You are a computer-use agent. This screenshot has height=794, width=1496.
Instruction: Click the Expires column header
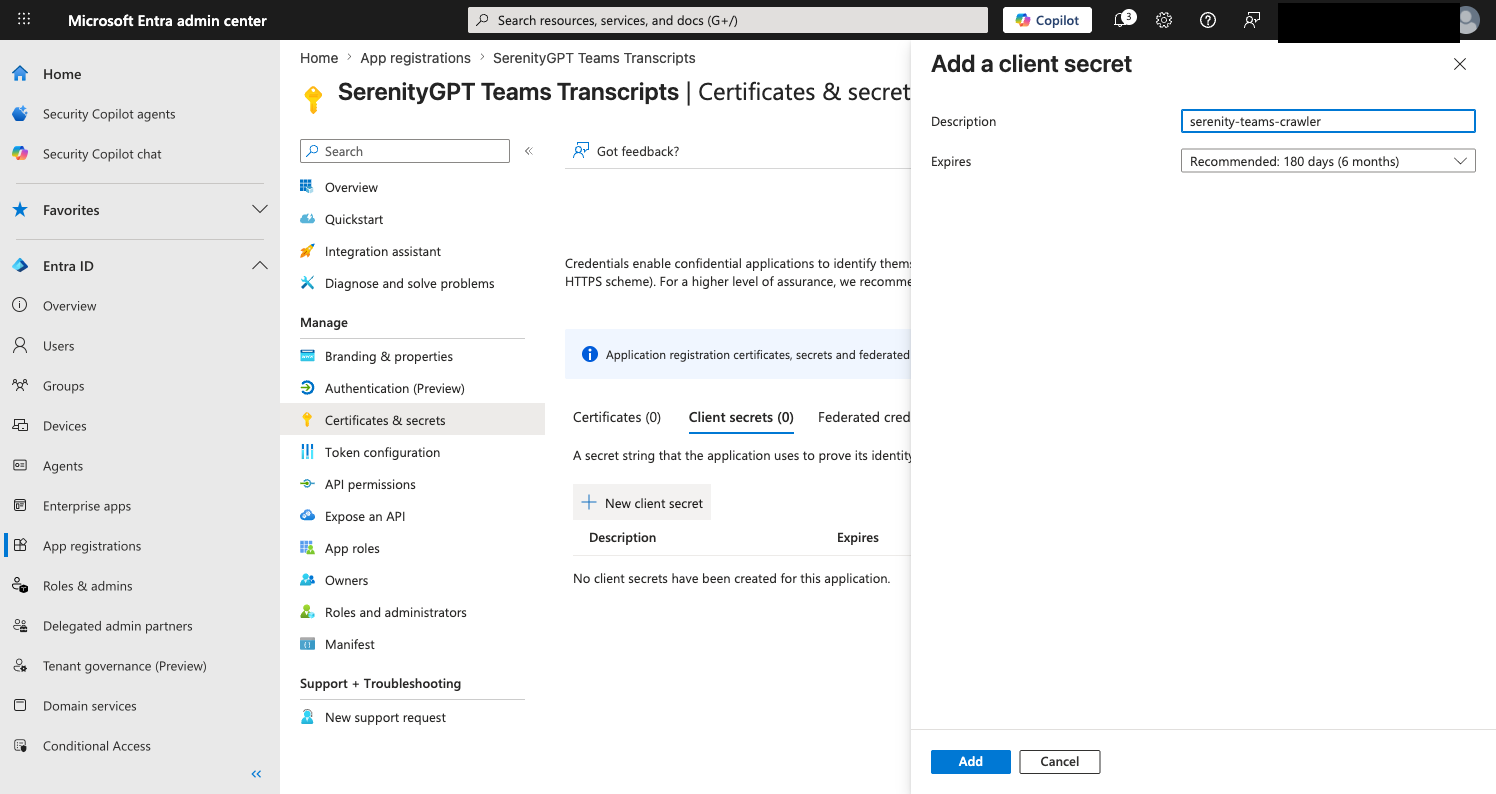pos(858,537)
